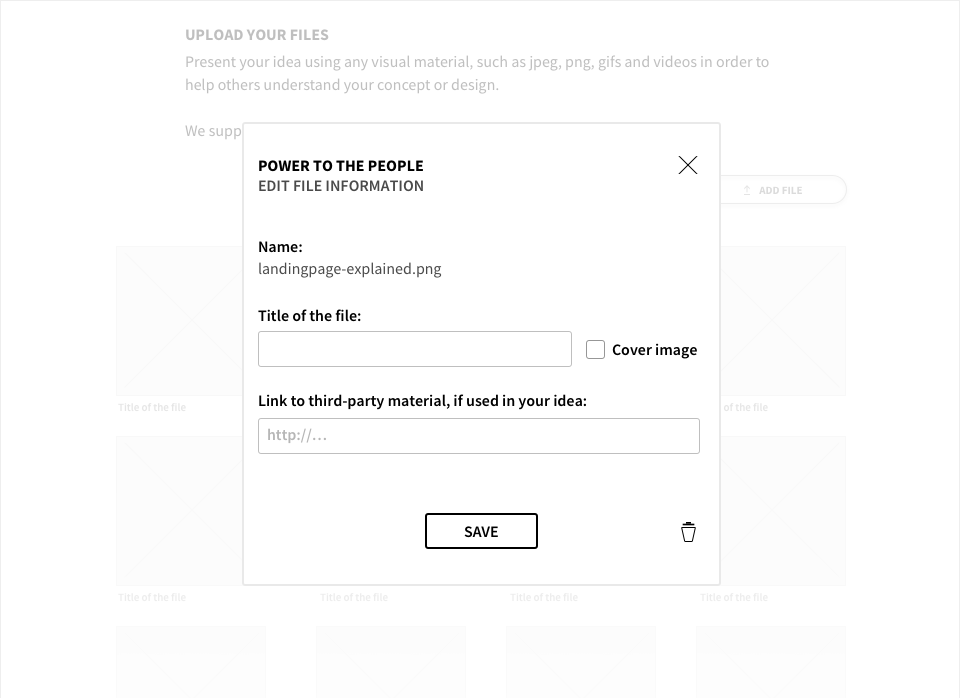Screen dimensions: 960x698
Task: Open second partially visible thumbnail in bottom row
Action: click(x=391, y=662)
